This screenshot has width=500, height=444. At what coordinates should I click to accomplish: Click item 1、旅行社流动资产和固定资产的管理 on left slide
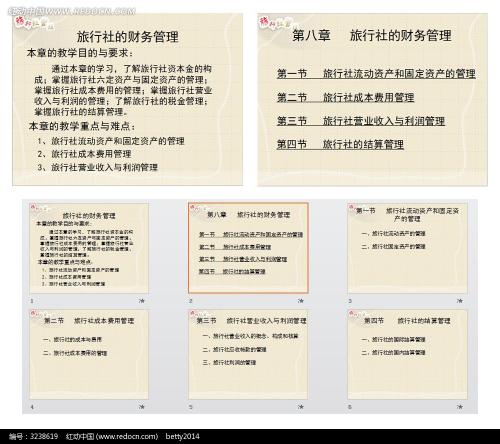111,141
